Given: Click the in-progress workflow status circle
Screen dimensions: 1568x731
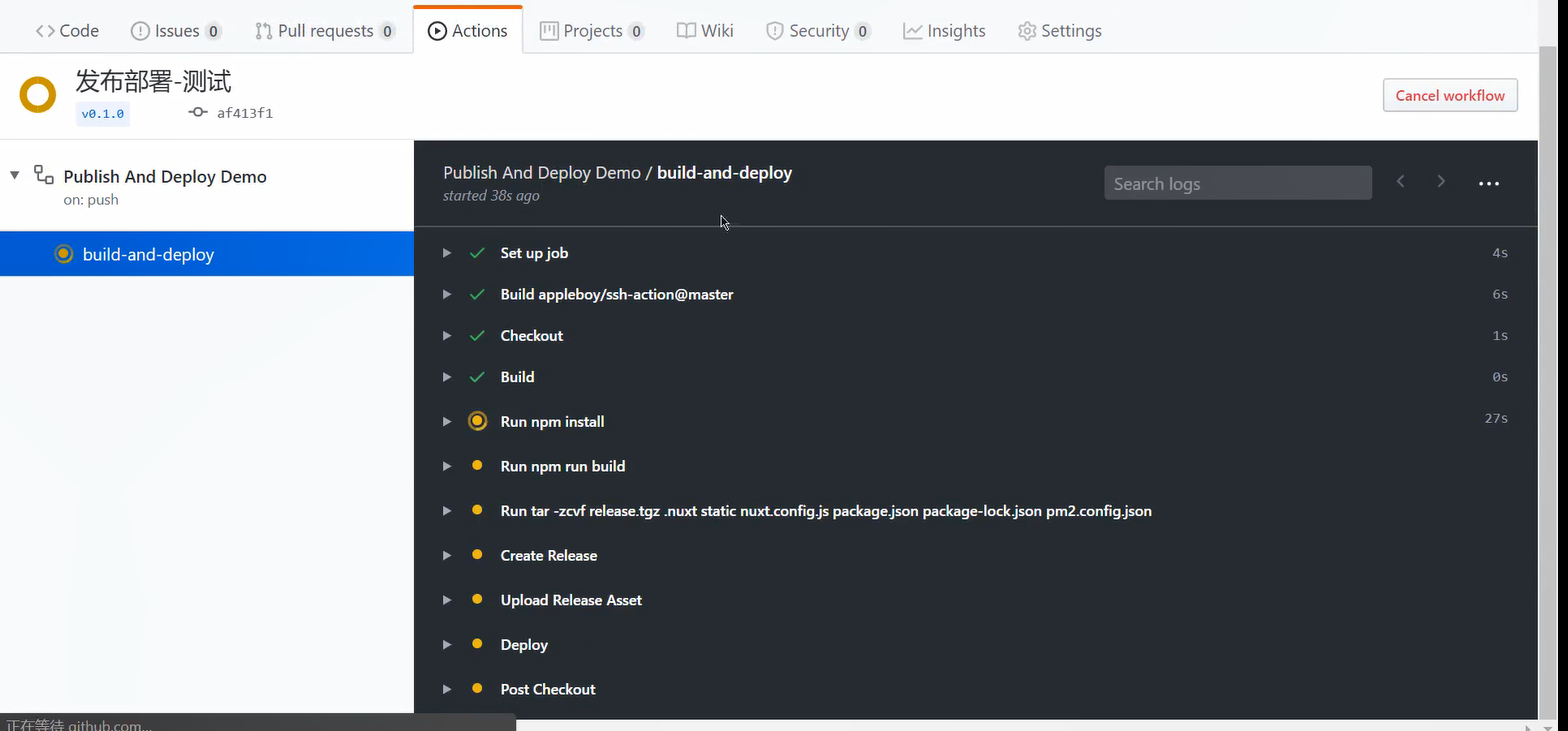Looking at the screenshot, I should pos(38,95).
